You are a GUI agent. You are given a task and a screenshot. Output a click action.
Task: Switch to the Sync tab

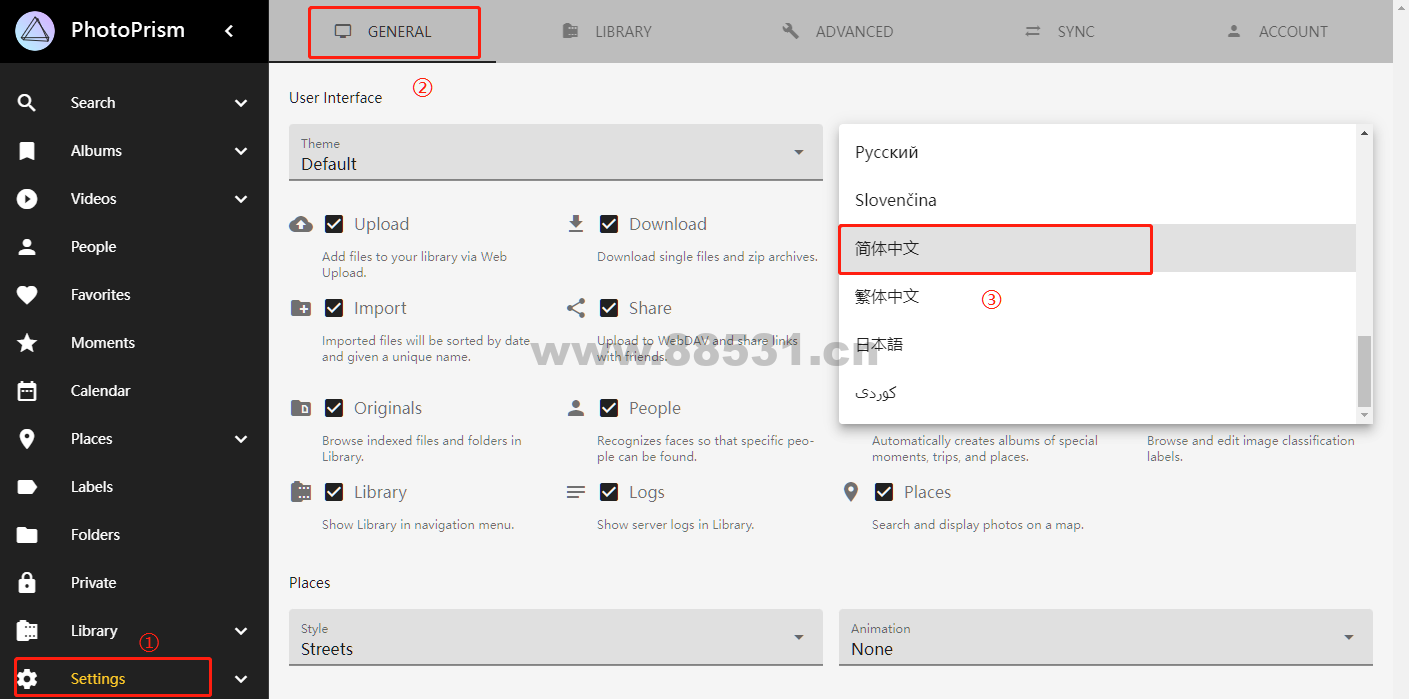point(1060,31)
